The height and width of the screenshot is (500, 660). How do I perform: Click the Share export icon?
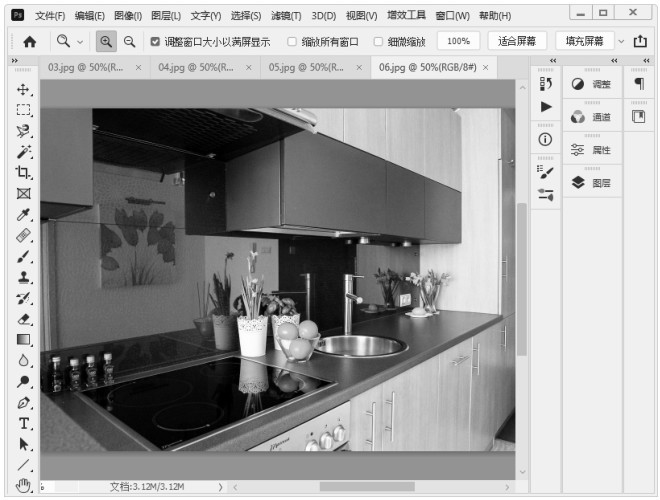coord(640,41)
